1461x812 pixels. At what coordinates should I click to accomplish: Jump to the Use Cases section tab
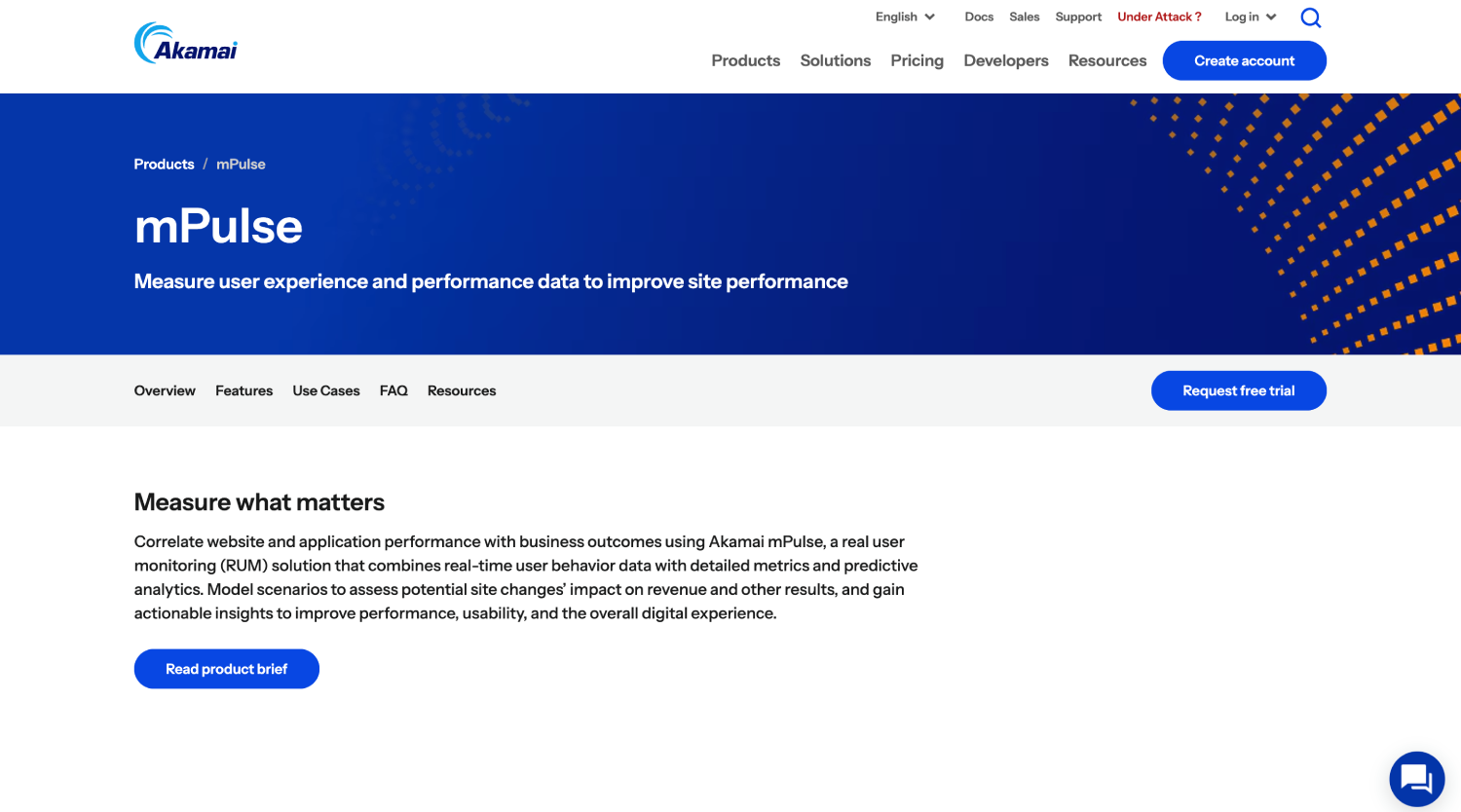coord(326,390)
